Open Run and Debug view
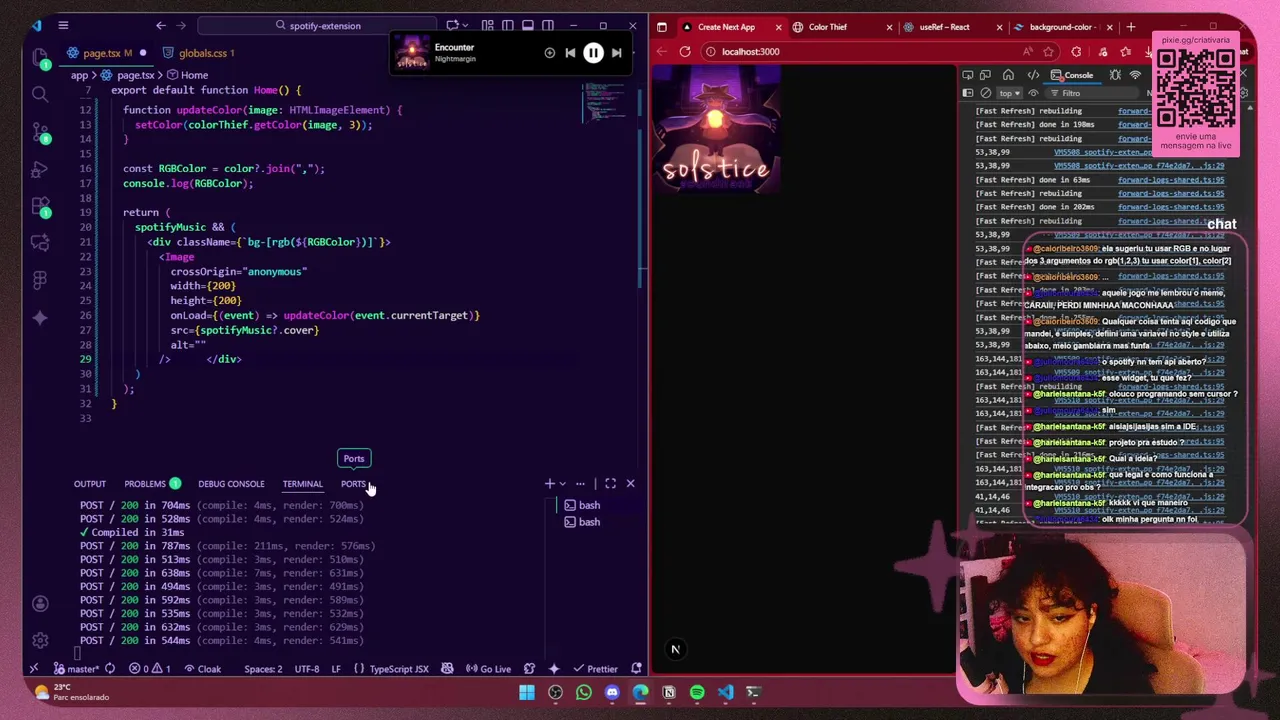 [x=40, y=169]
